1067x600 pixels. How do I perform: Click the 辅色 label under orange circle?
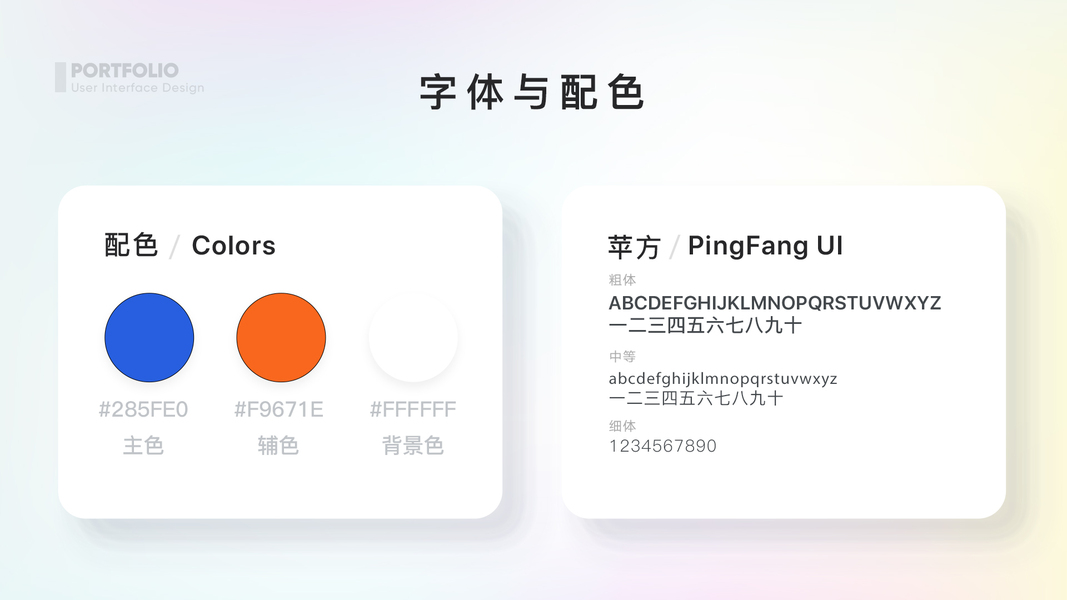coord(278,446)
